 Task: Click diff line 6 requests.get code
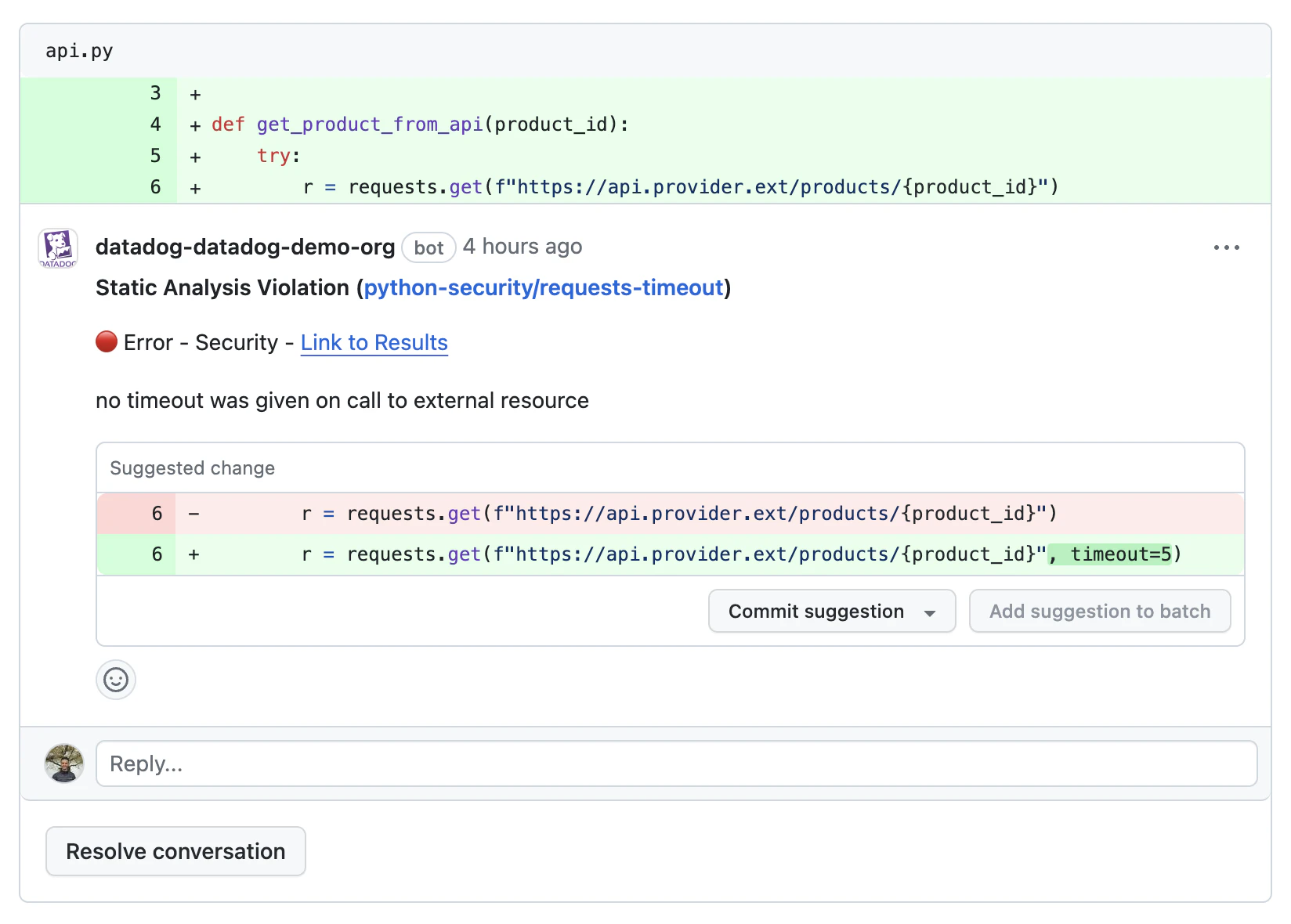tap(681, 187)
